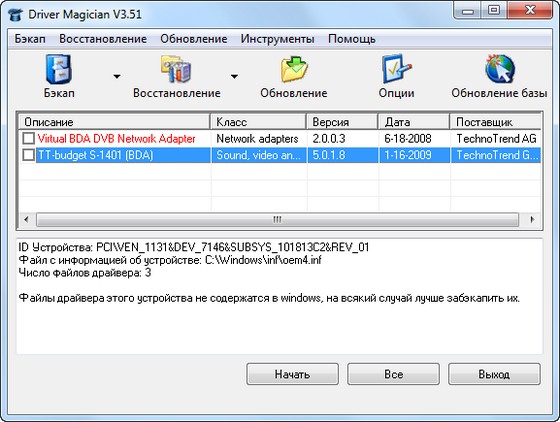Click the Бэкап toolbar cabinet icon
The height and width of the screenshot is (422, 560).
click(59, 69)
